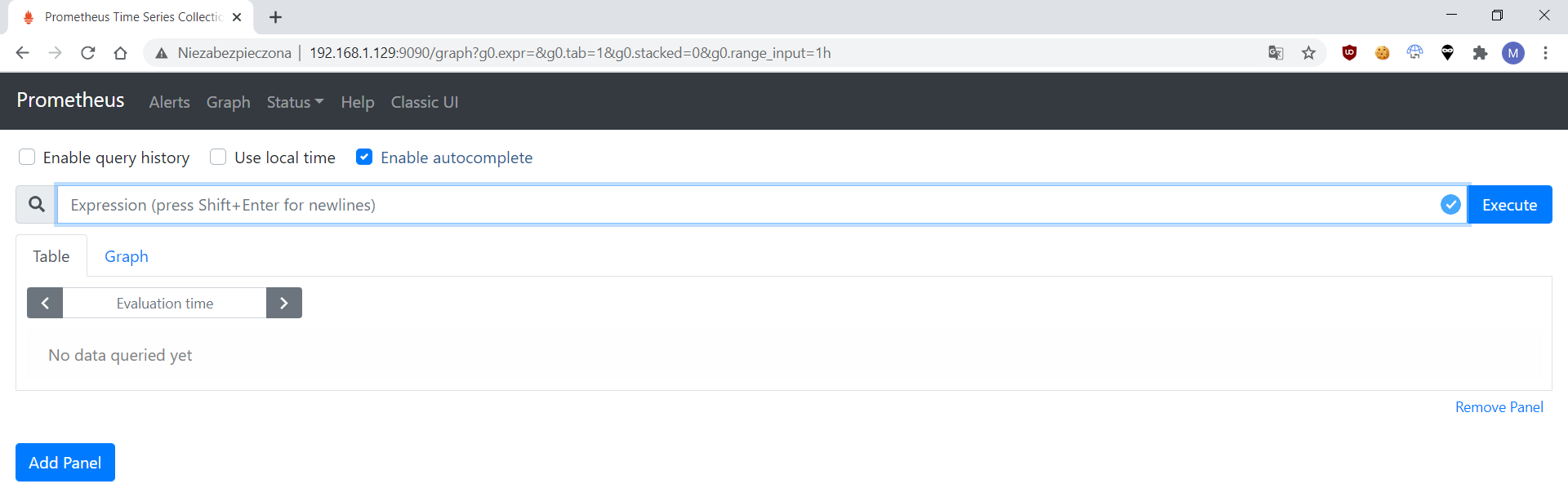
Task: Restore down the browser window
Action: [x=1497, y=15]
